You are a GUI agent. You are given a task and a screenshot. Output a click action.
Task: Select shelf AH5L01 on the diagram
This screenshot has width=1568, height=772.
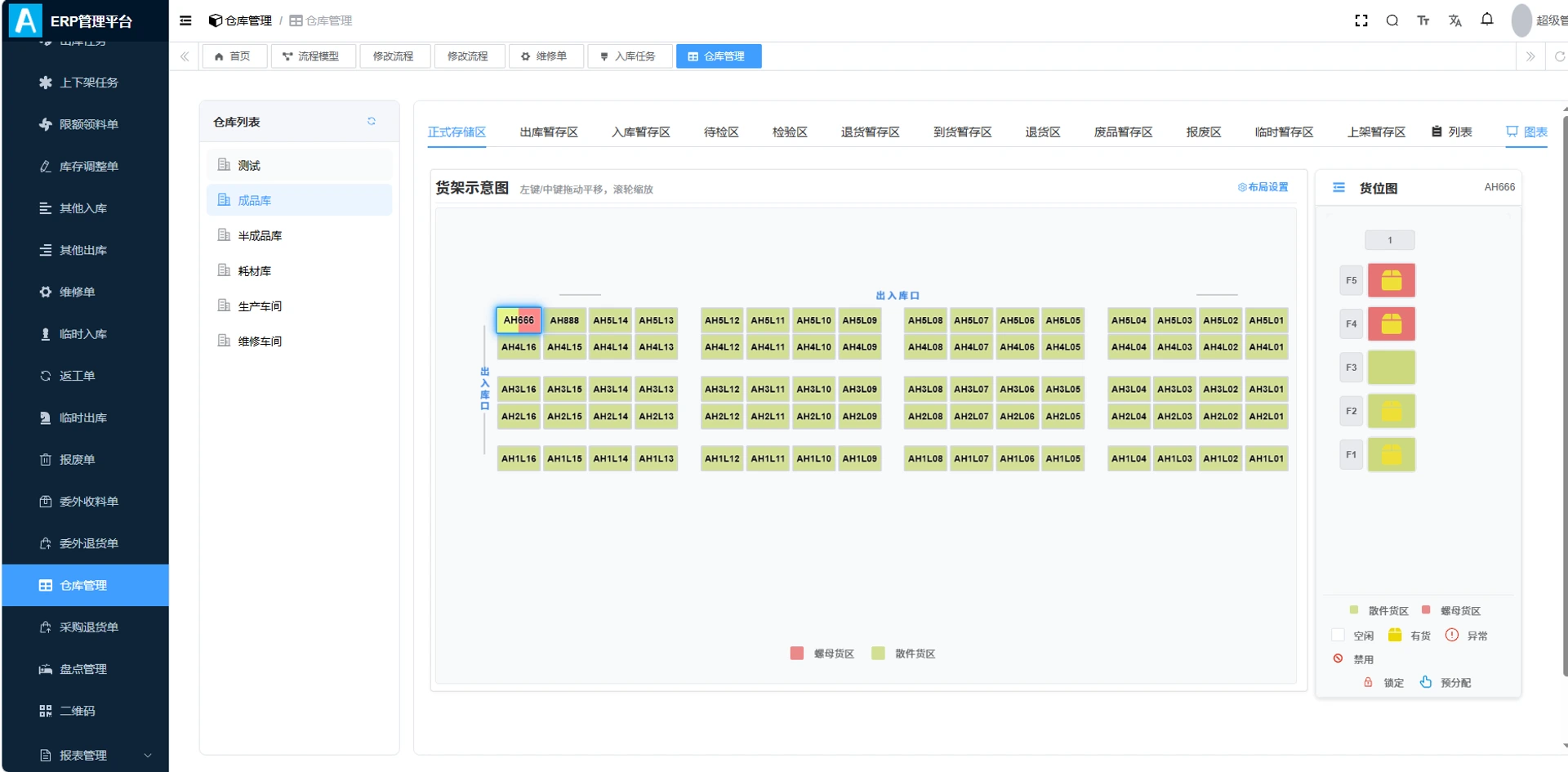coord(1266,320)
